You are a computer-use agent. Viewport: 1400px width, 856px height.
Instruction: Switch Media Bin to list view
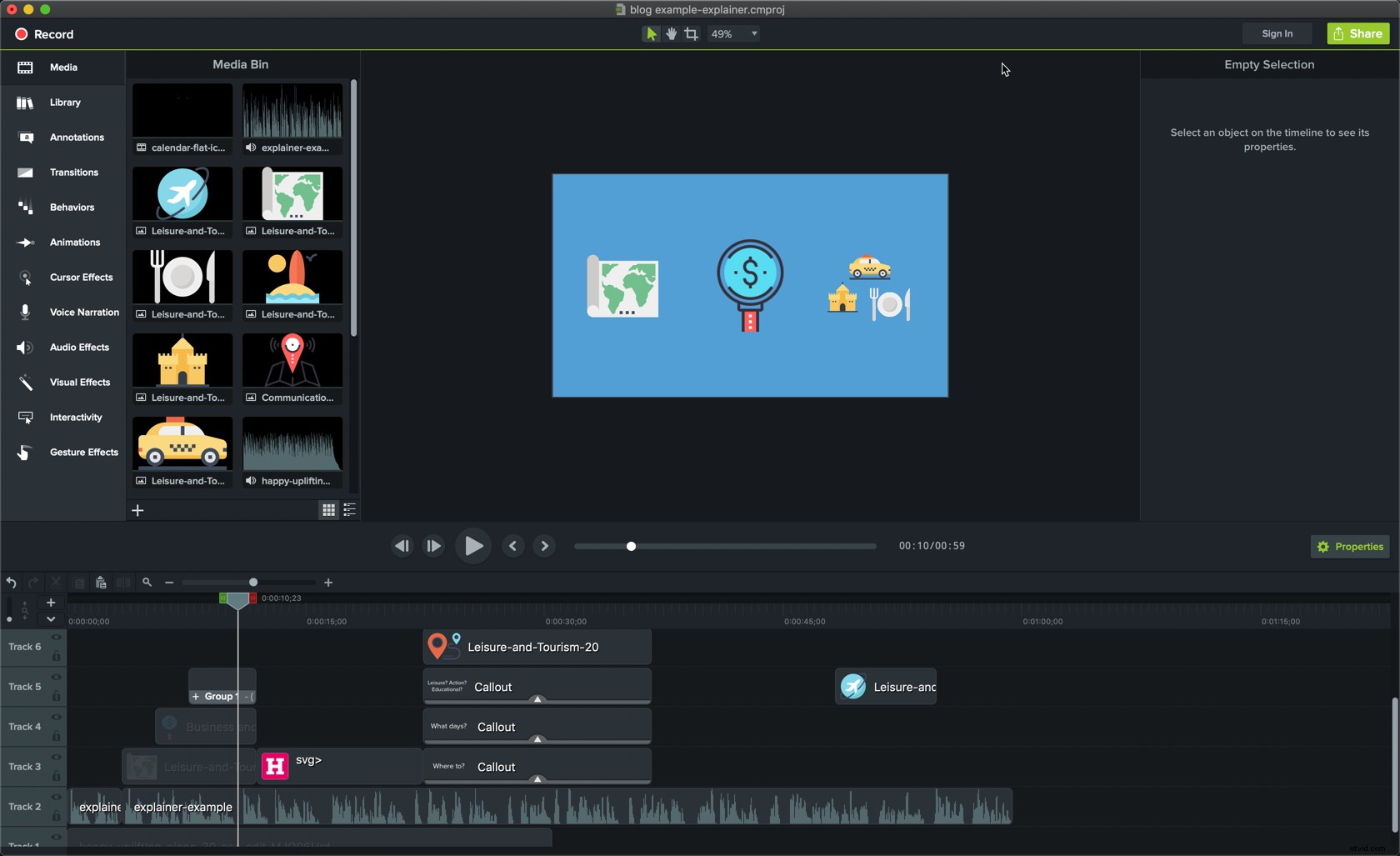click(x=349, y=509)
